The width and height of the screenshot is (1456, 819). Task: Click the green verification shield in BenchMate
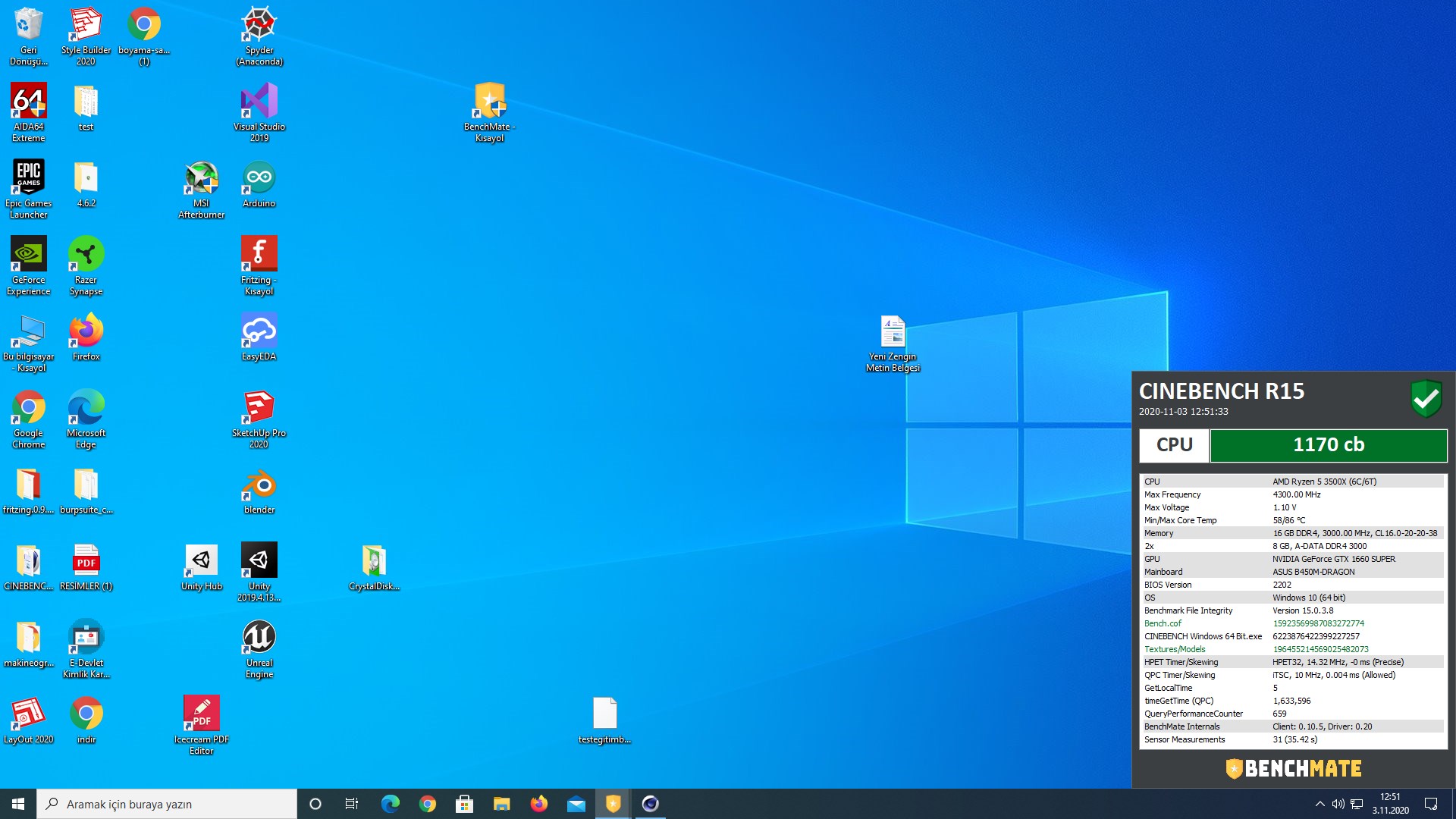(x=1426, y=398)
